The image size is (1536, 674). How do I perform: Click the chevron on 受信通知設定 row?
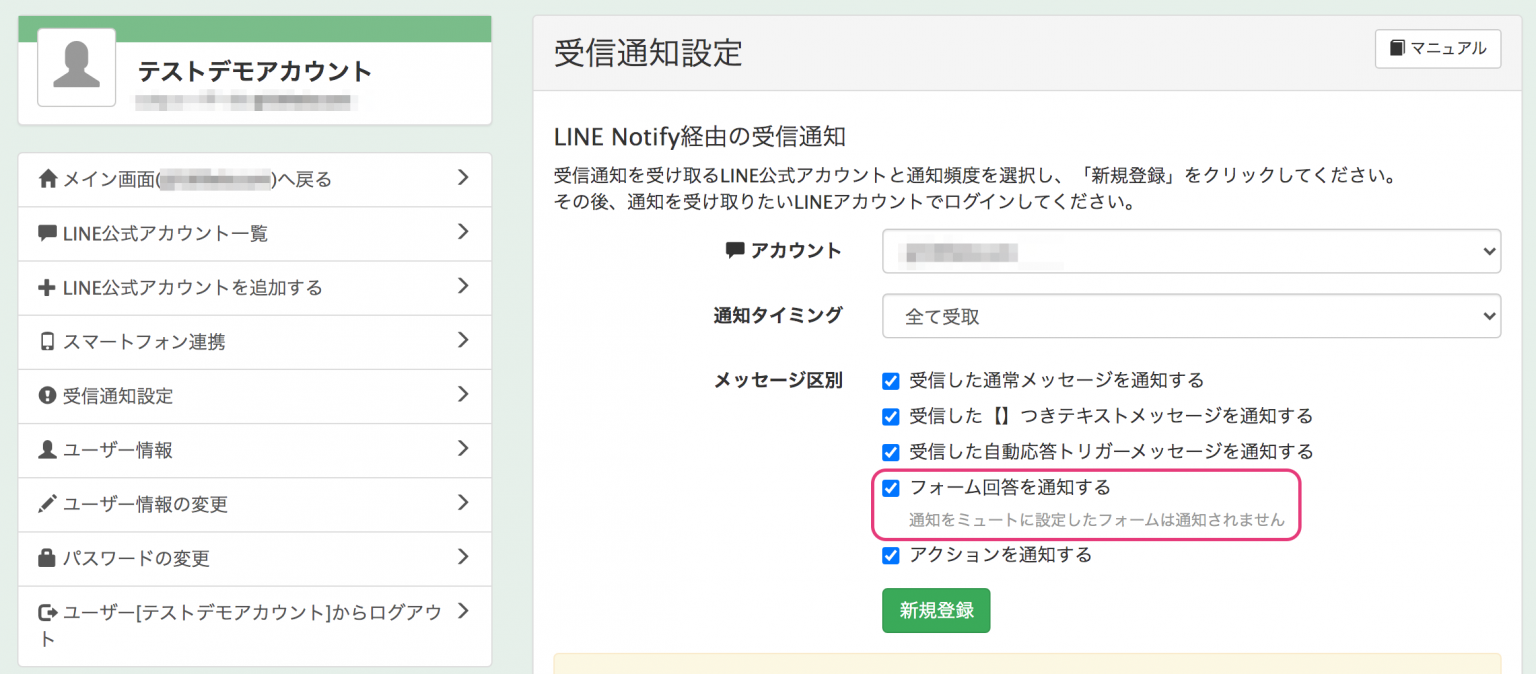point(463,394)
